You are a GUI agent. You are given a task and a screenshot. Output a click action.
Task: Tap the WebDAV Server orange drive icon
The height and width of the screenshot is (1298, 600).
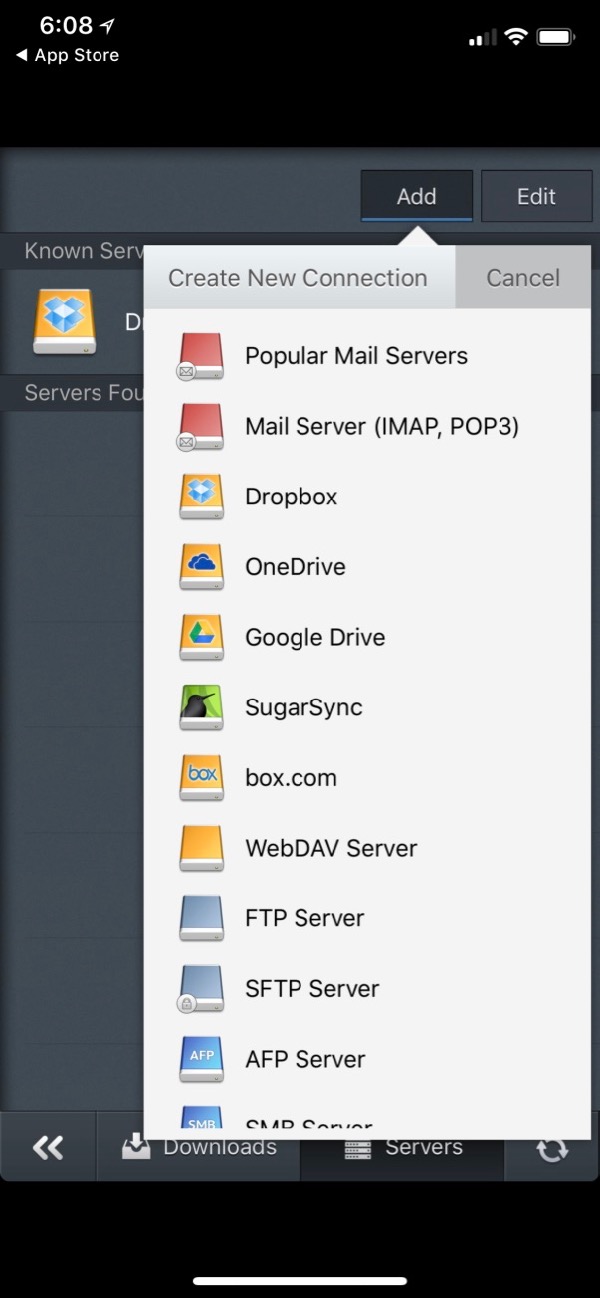click(201, 848)
